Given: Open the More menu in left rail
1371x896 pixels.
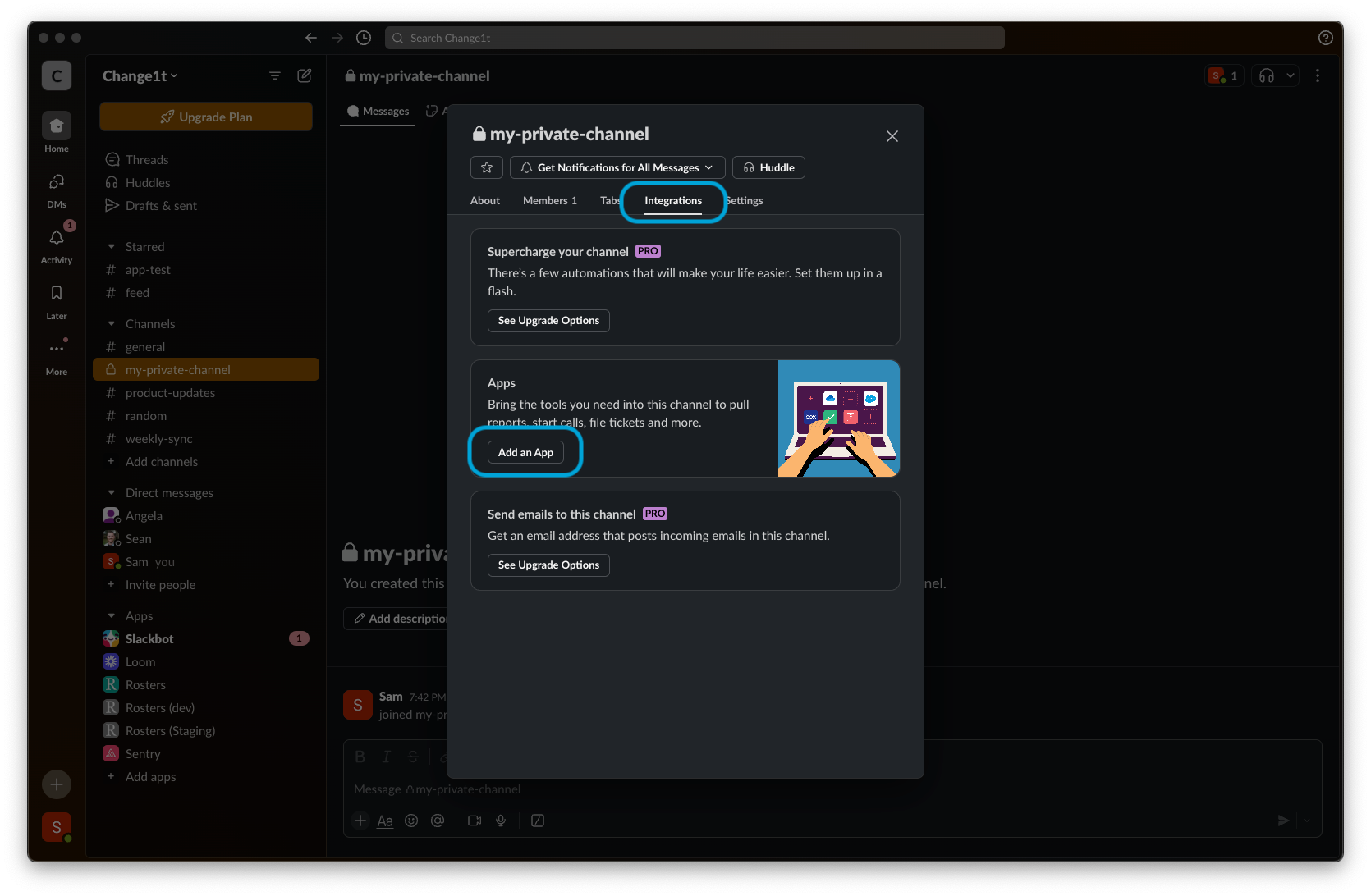Looking at the screenshot, I should pos(57,356).
